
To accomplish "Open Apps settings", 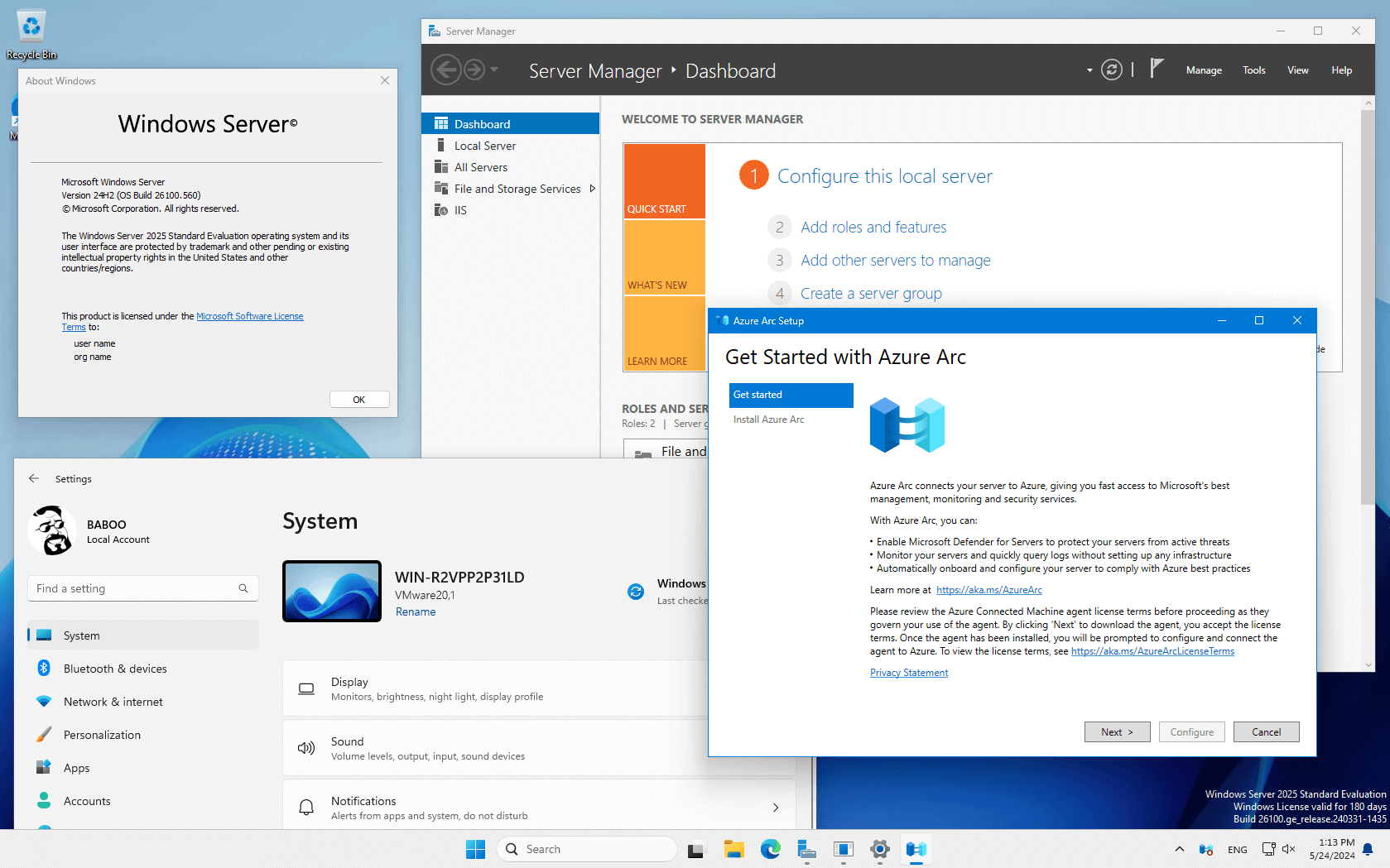I will click(x=143, y=767).
